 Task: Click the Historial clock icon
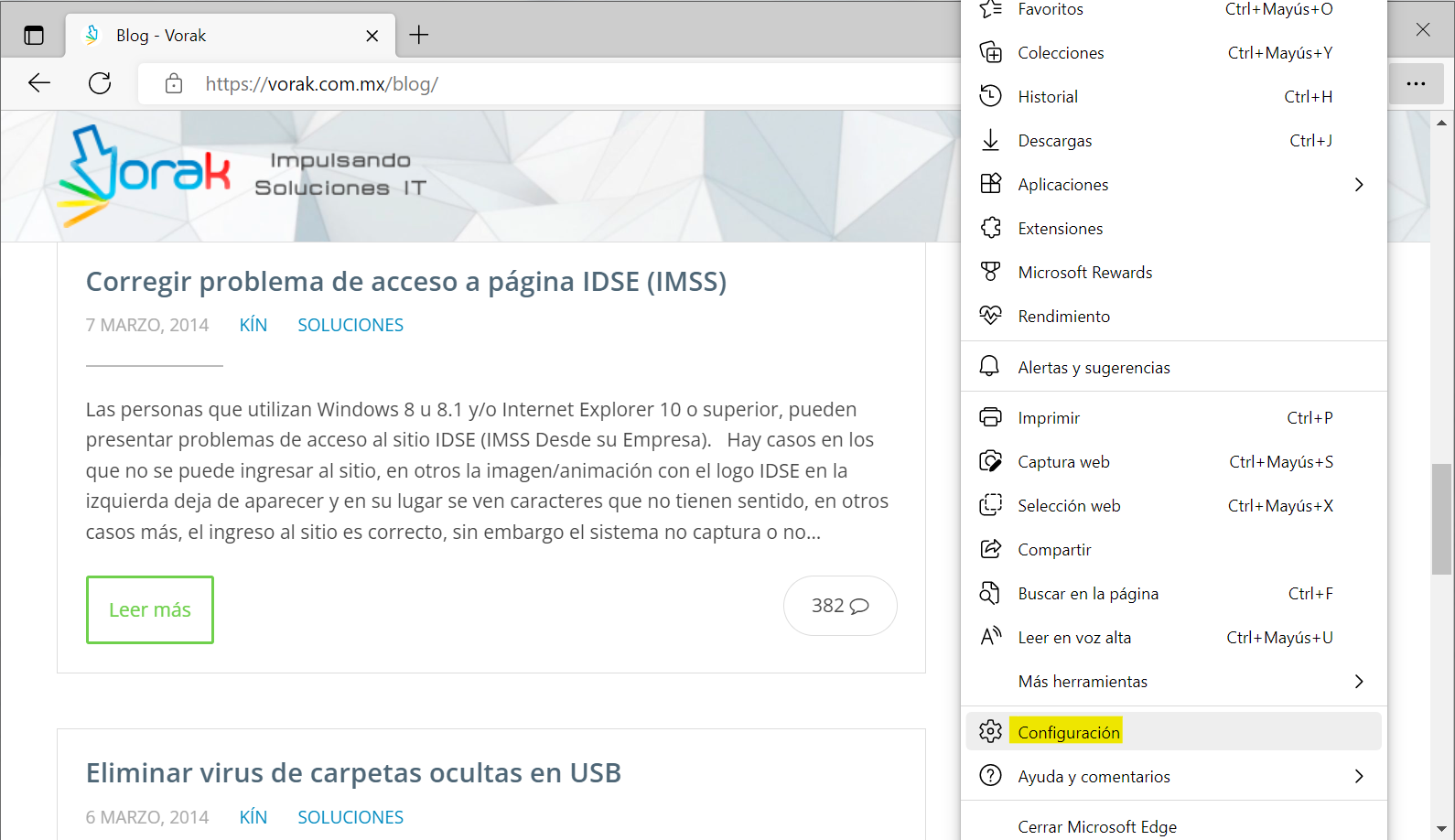[x=990, y=96]
